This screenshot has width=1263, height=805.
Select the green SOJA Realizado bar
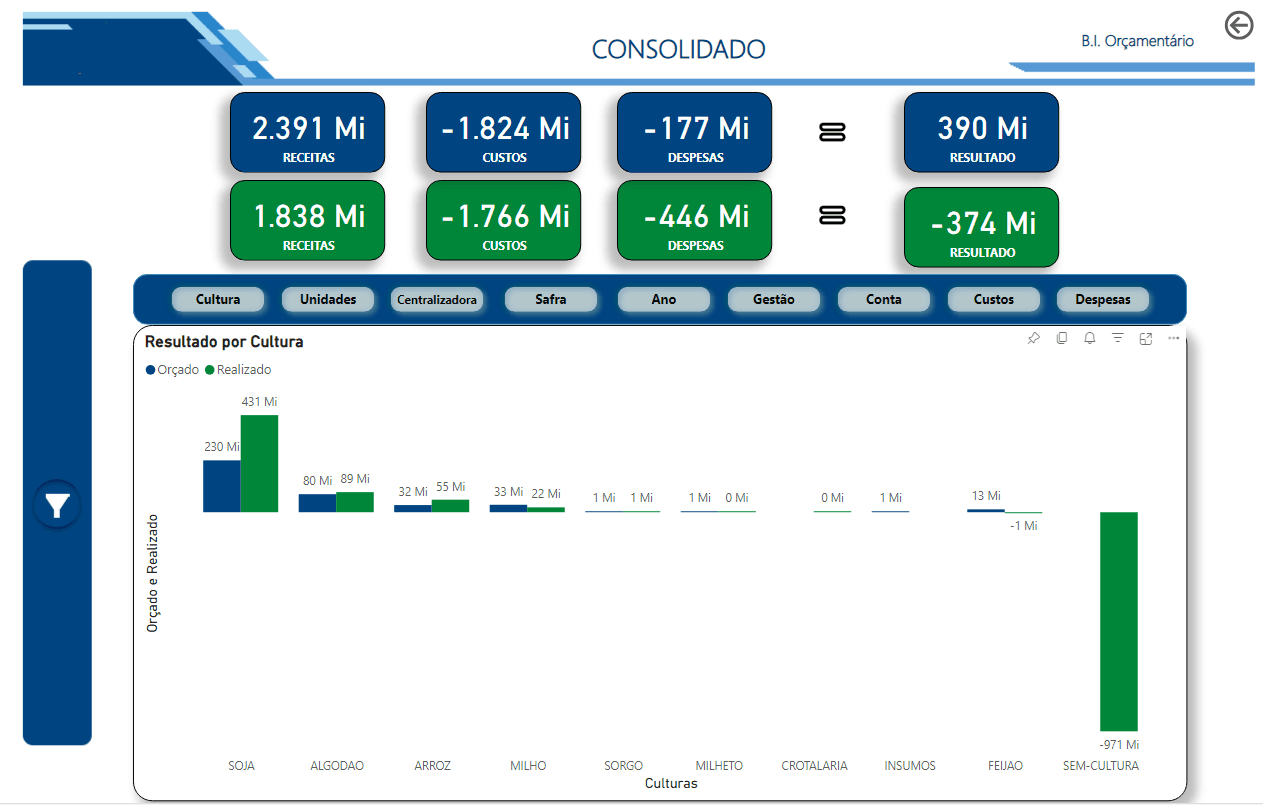click(x=259, y=463)
